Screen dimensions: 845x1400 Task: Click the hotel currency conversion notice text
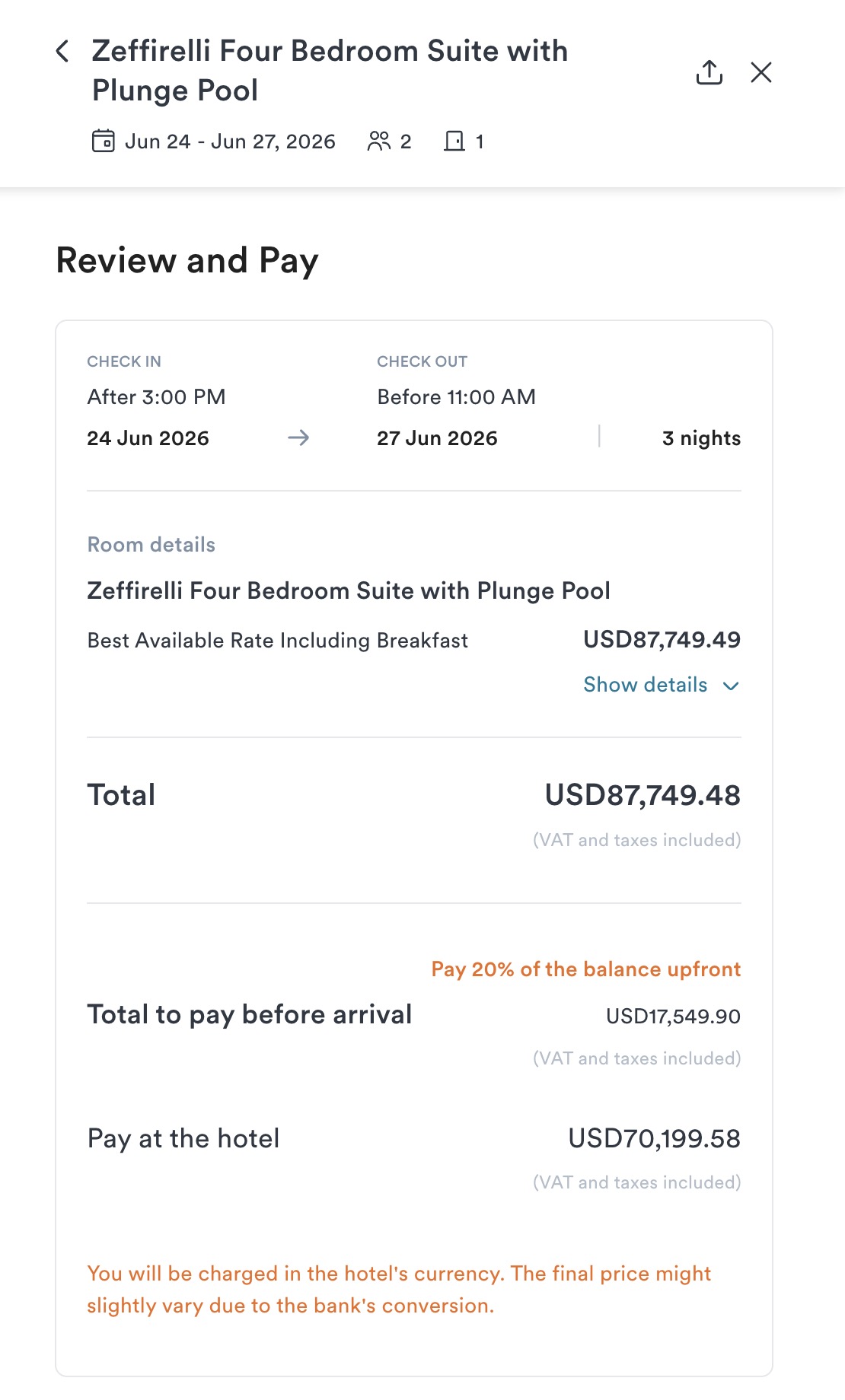[x=399, y=1290]
